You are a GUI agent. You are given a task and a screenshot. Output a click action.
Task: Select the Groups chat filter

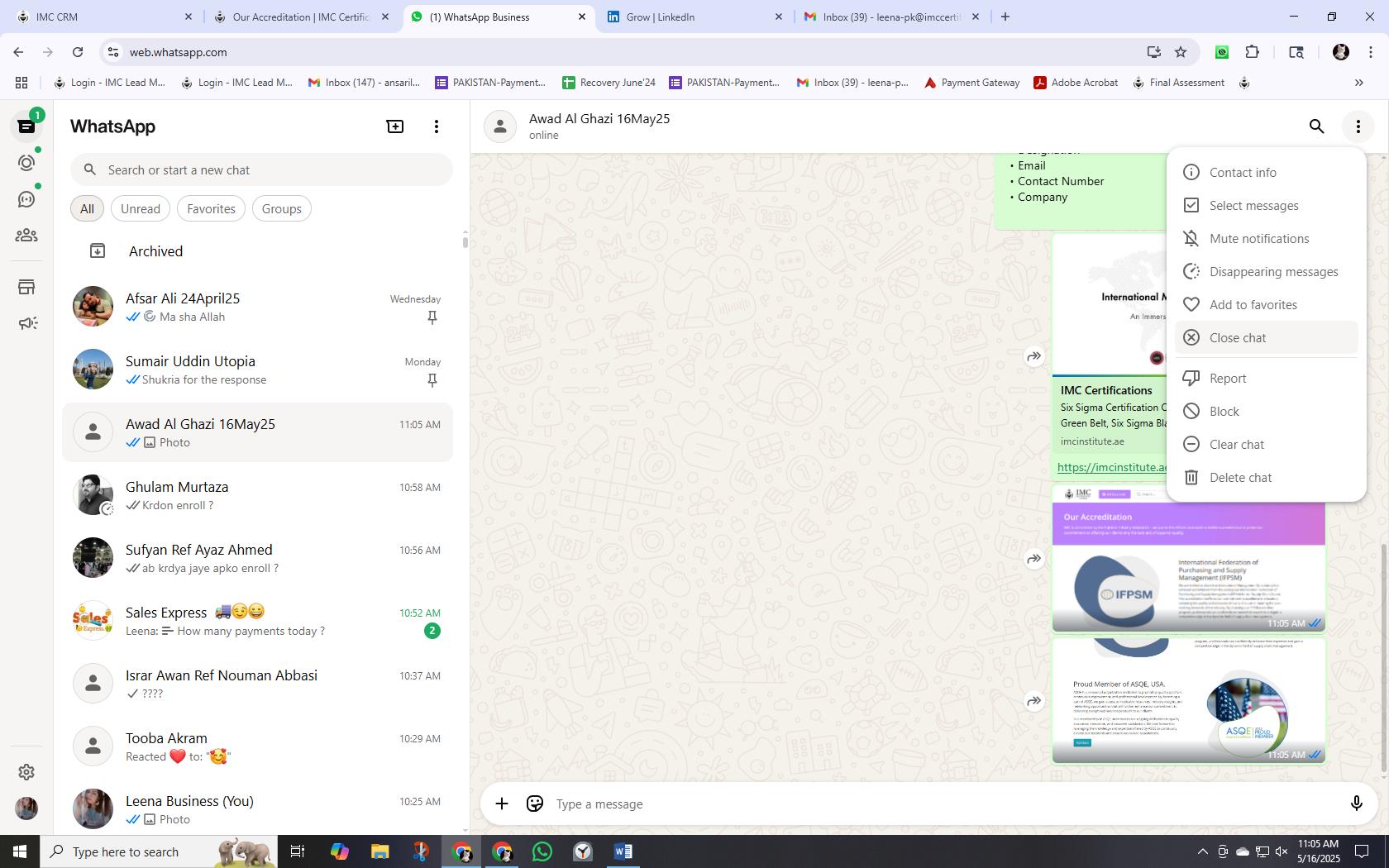click(281, 209)
